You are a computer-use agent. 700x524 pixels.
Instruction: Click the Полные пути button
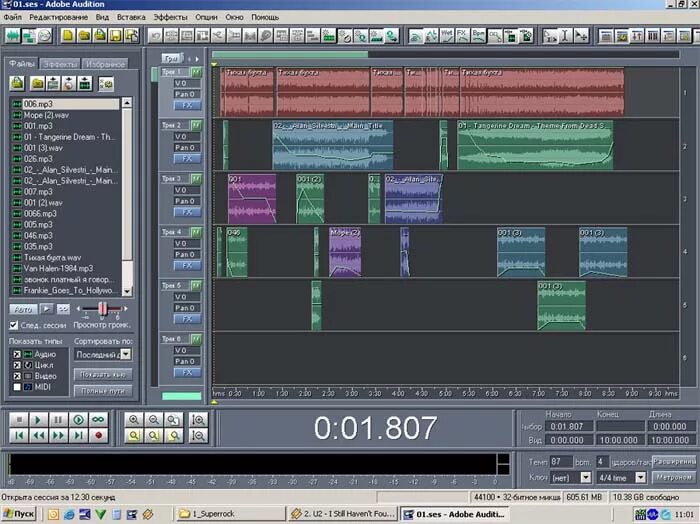103,391
